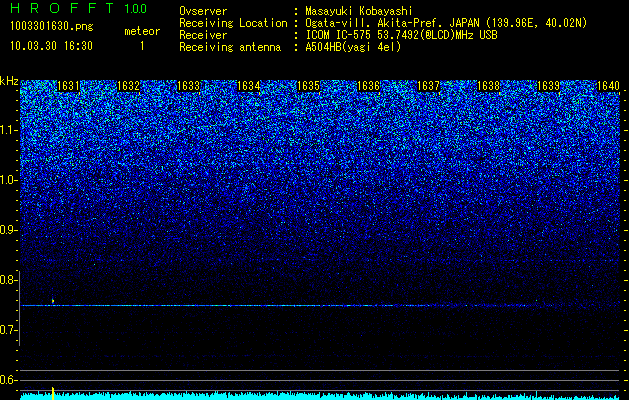Click the HROFFT 1.0.0 title text
Image resolution: width=629 pixels, height=400 pixels.
[x=79, y=8]
